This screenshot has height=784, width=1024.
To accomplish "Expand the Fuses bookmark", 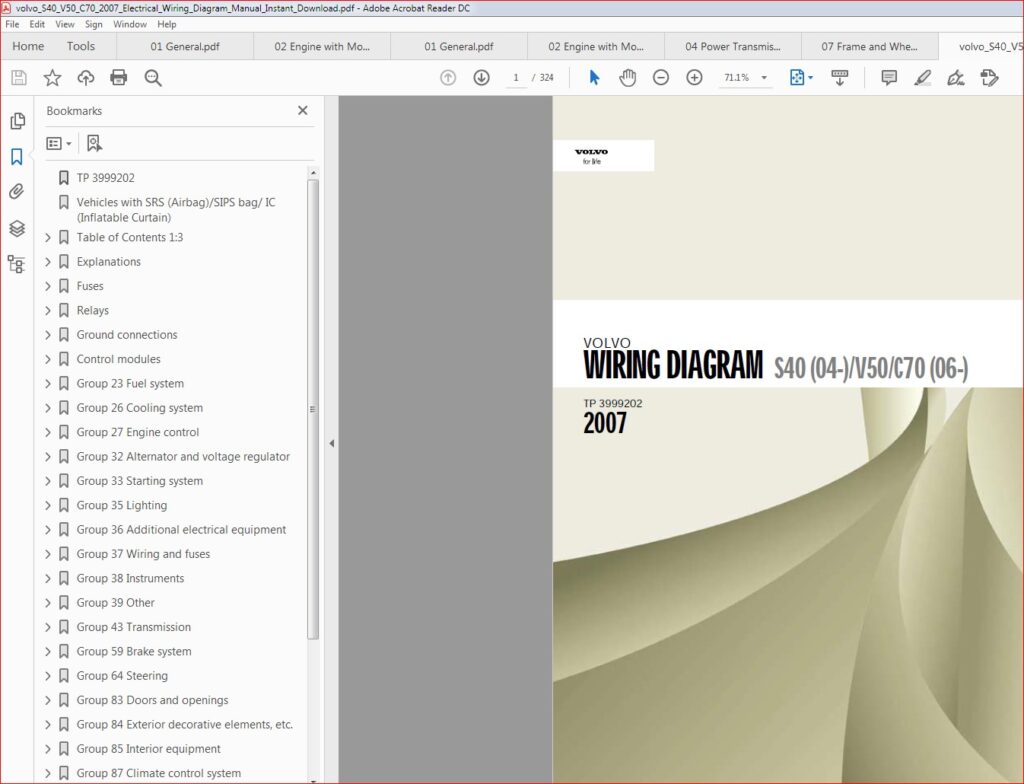I will (48, 286).
